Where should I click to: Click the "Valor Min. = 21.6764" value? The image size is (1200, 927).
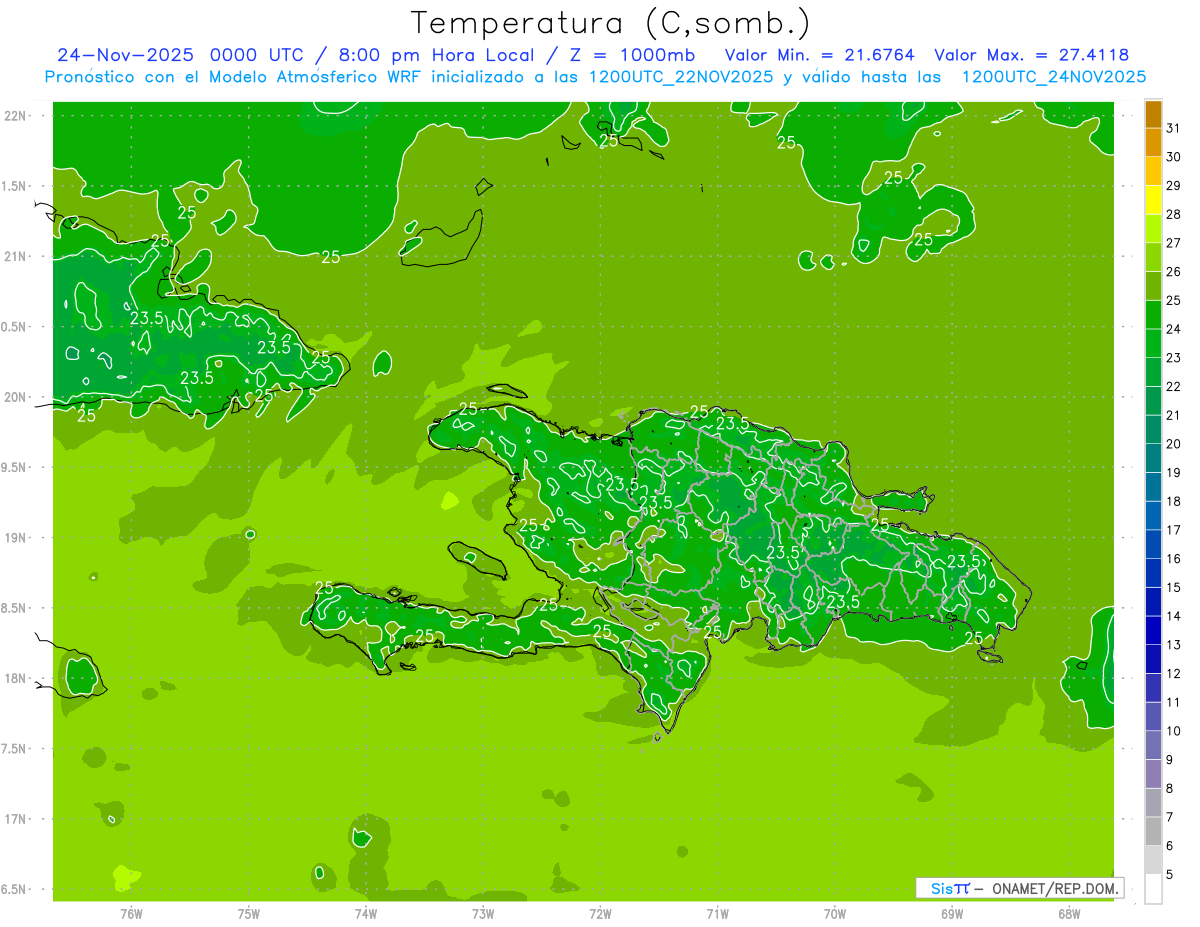[x=820, y=55]
